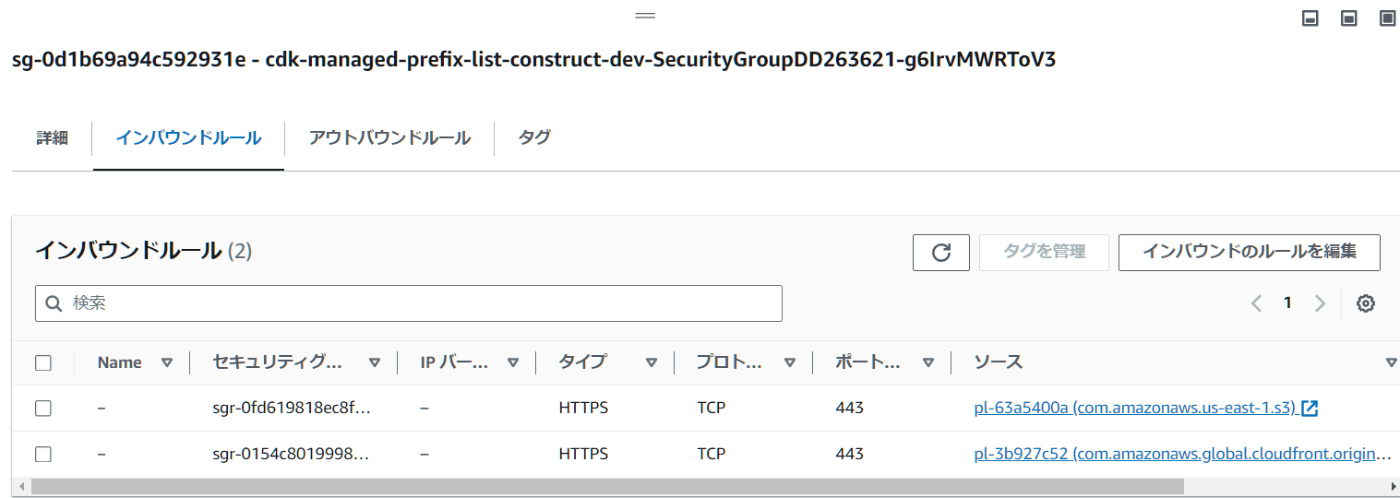Click the rightmost panel layout icon
Image resolution: width=1400 pixels, height=498 pixels.
1386,18
